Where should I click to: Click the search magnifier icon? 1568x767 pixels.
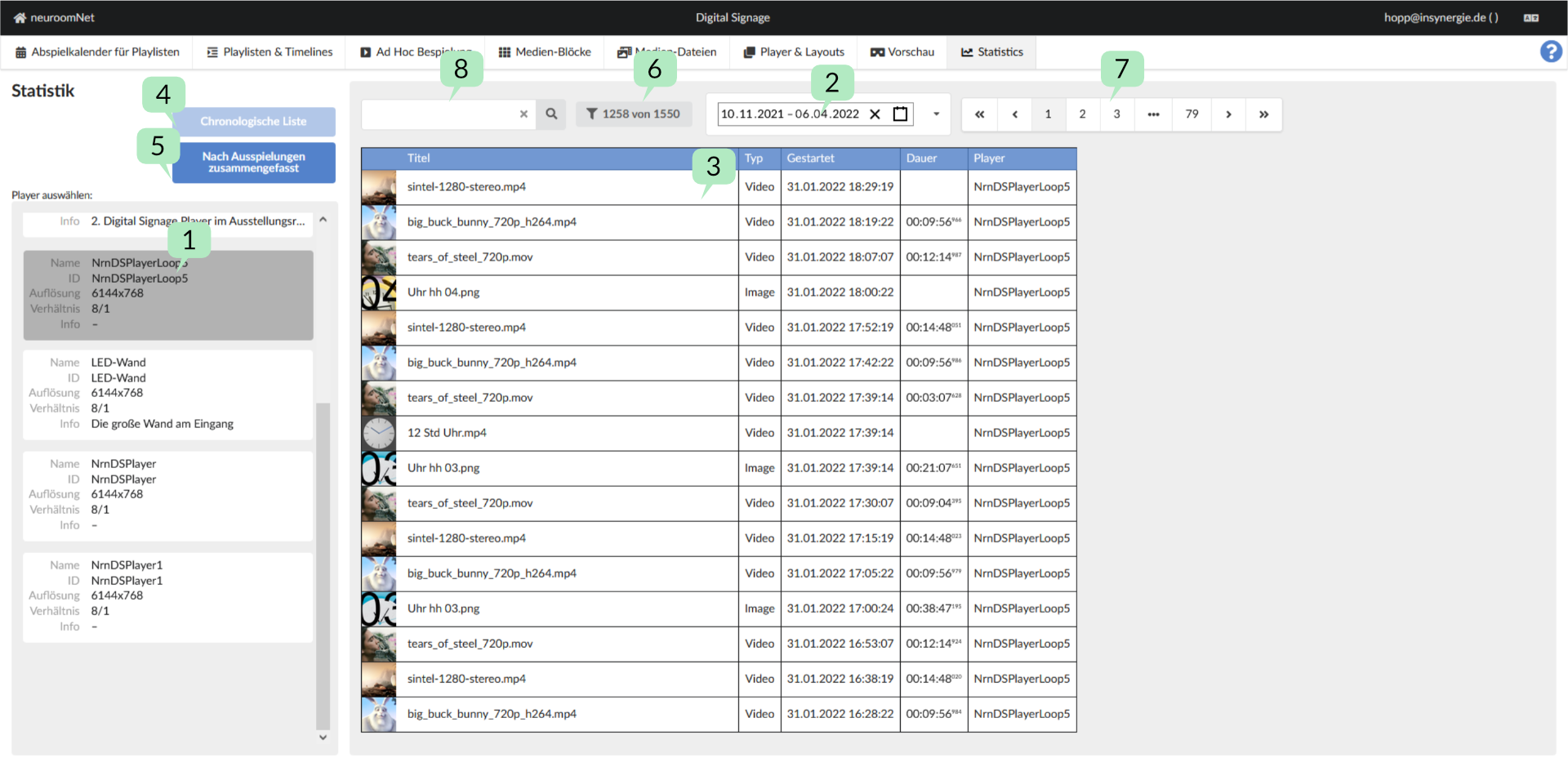[551, 114]
